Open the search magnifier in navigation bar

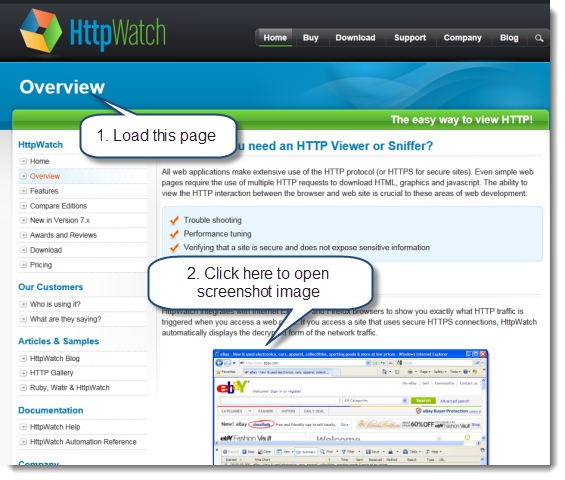[539, 38]
